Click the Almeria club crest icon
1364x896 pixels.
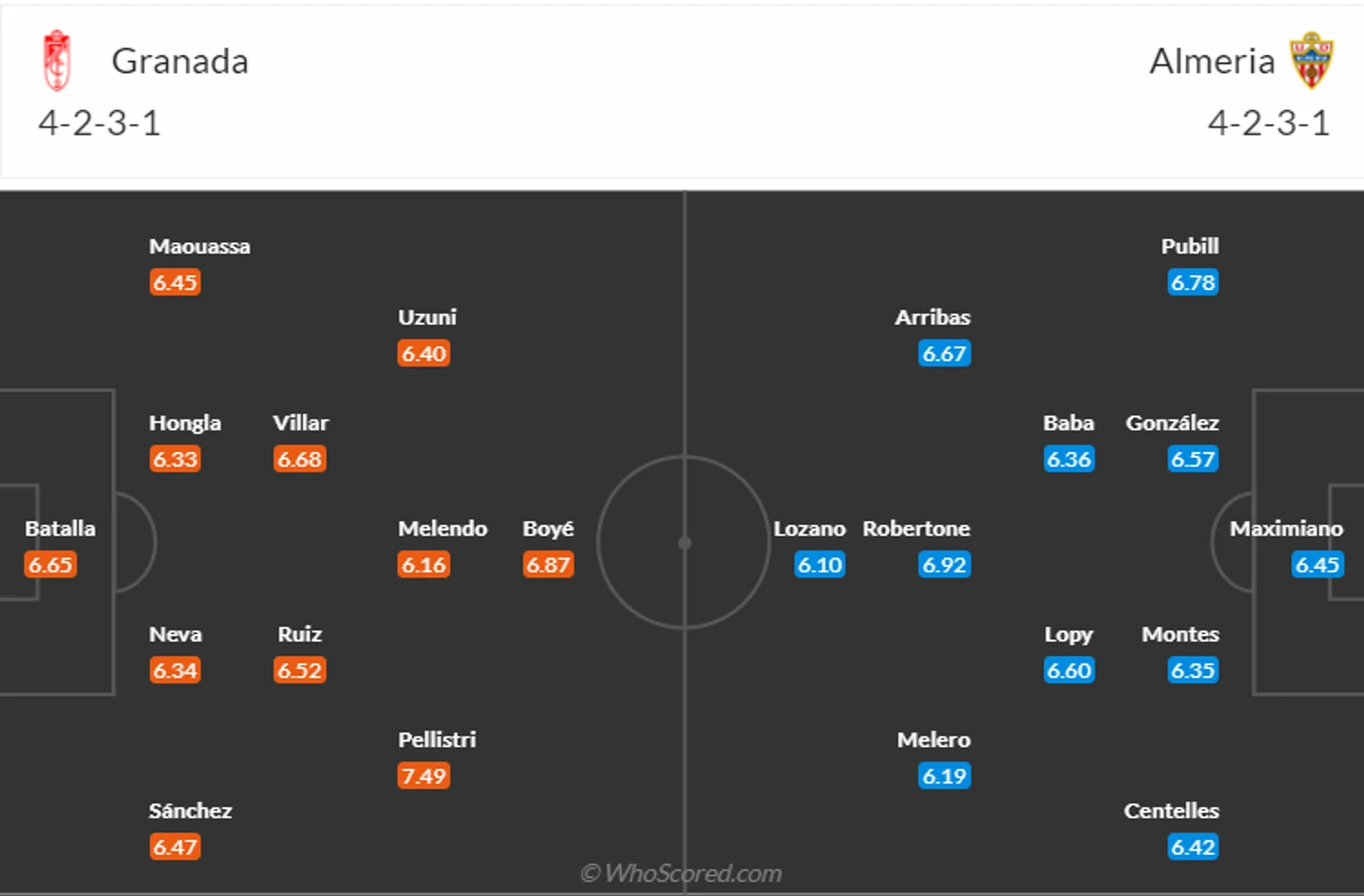click(x=1312, y=61)
